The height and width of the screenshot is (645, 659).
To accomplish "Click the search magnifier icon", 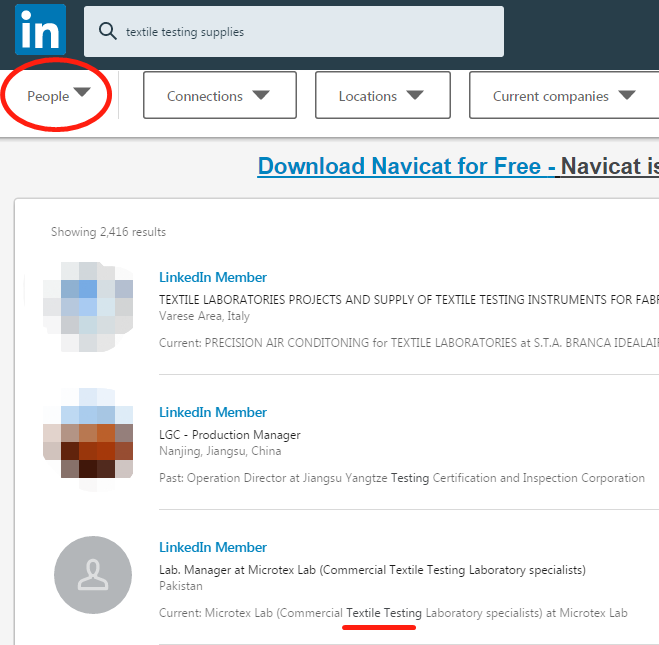I will pyautogui.click(x=108, y=32).
